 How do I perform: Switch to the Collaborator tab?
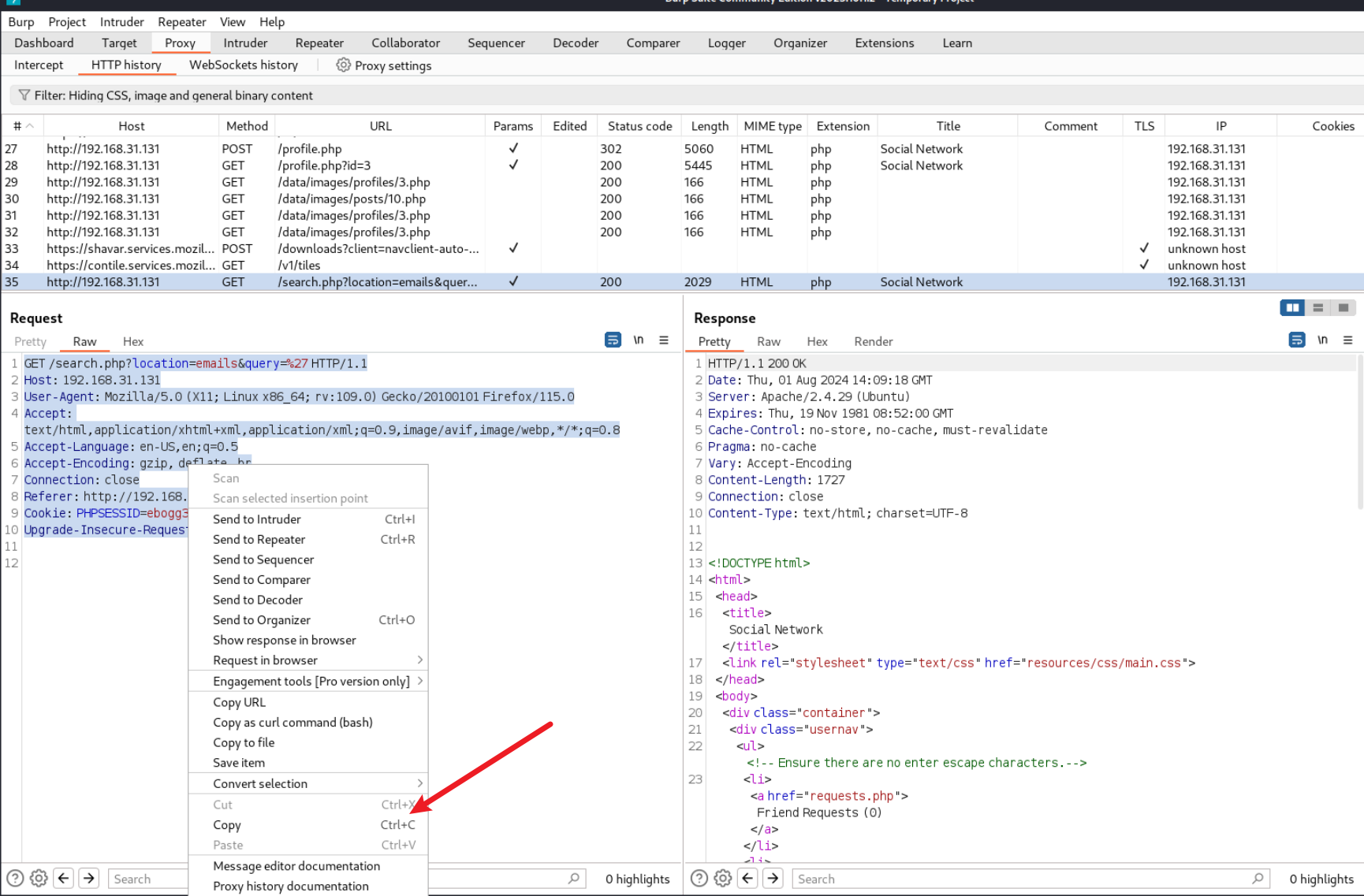pyautogui.click(x=406, y=43)
